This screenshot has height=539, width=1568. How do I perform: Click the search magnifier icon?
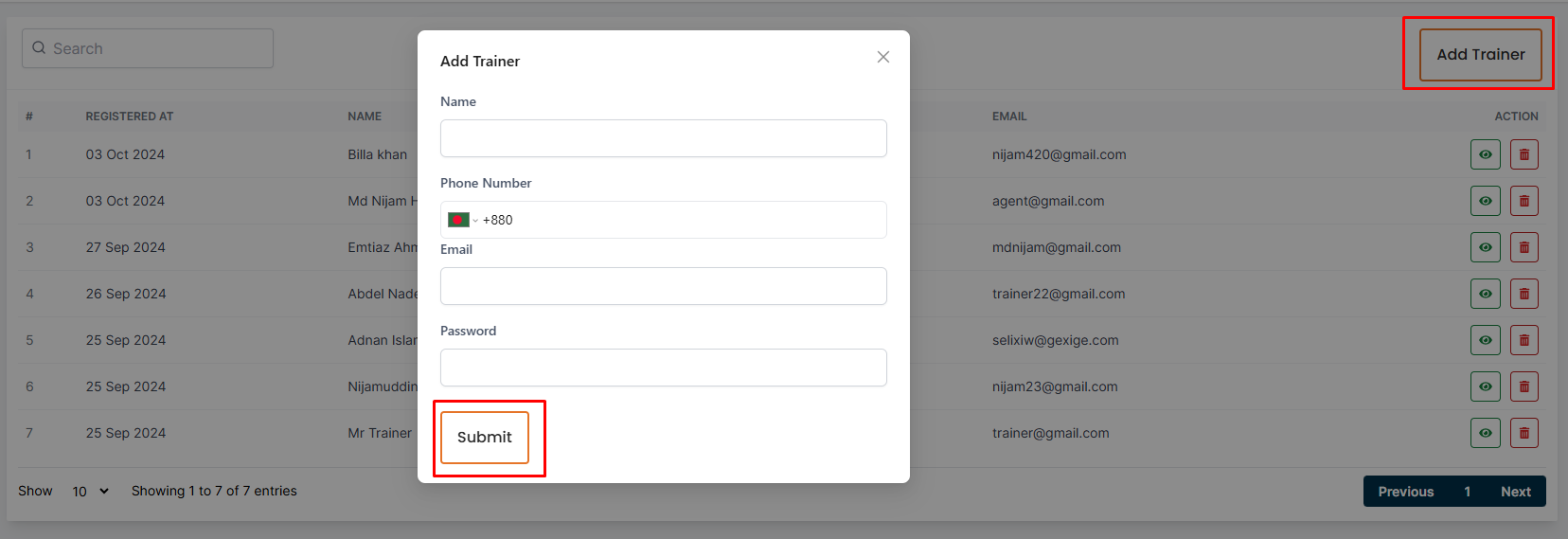tap(39, 48)
